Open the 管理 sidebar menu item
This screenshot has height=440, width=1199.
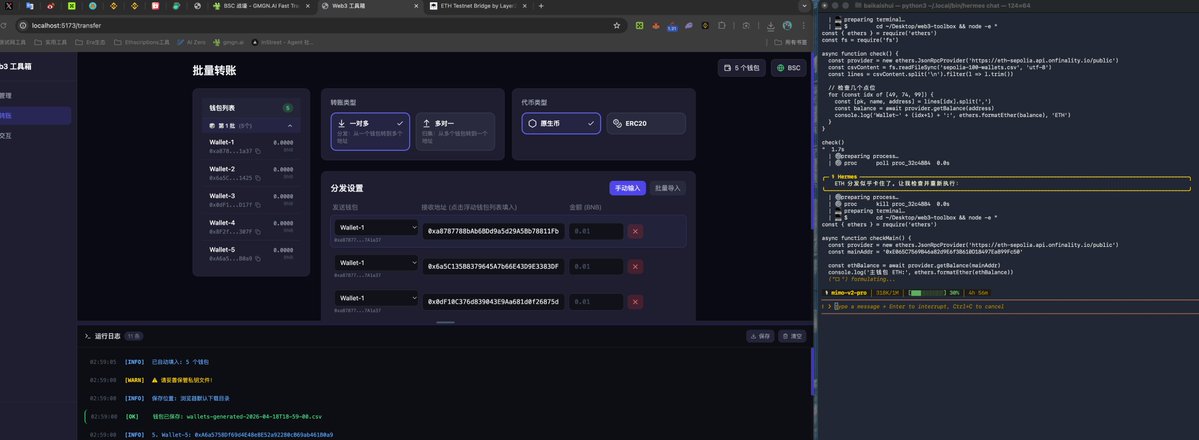tap(35, 96)
